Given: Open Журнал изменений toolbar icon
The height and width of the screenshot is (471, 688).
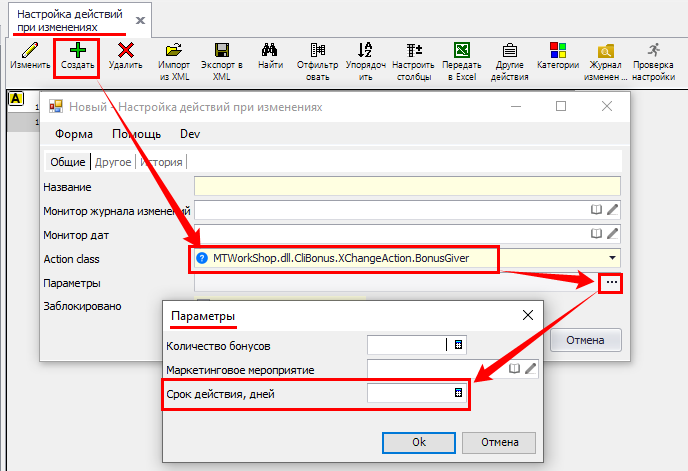Looking at the screenshot, I should click(605, 49).
